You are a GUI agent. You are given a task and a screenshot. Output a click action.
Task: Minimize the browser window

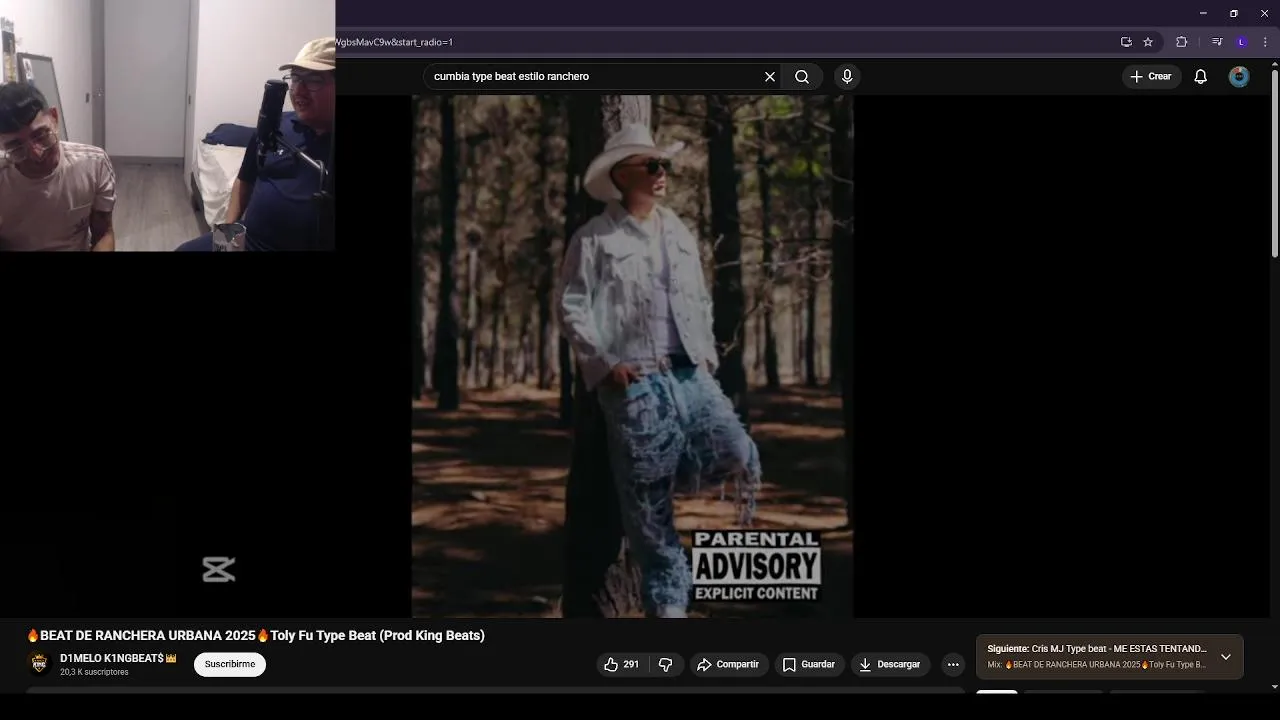(x=1203, y=13)
